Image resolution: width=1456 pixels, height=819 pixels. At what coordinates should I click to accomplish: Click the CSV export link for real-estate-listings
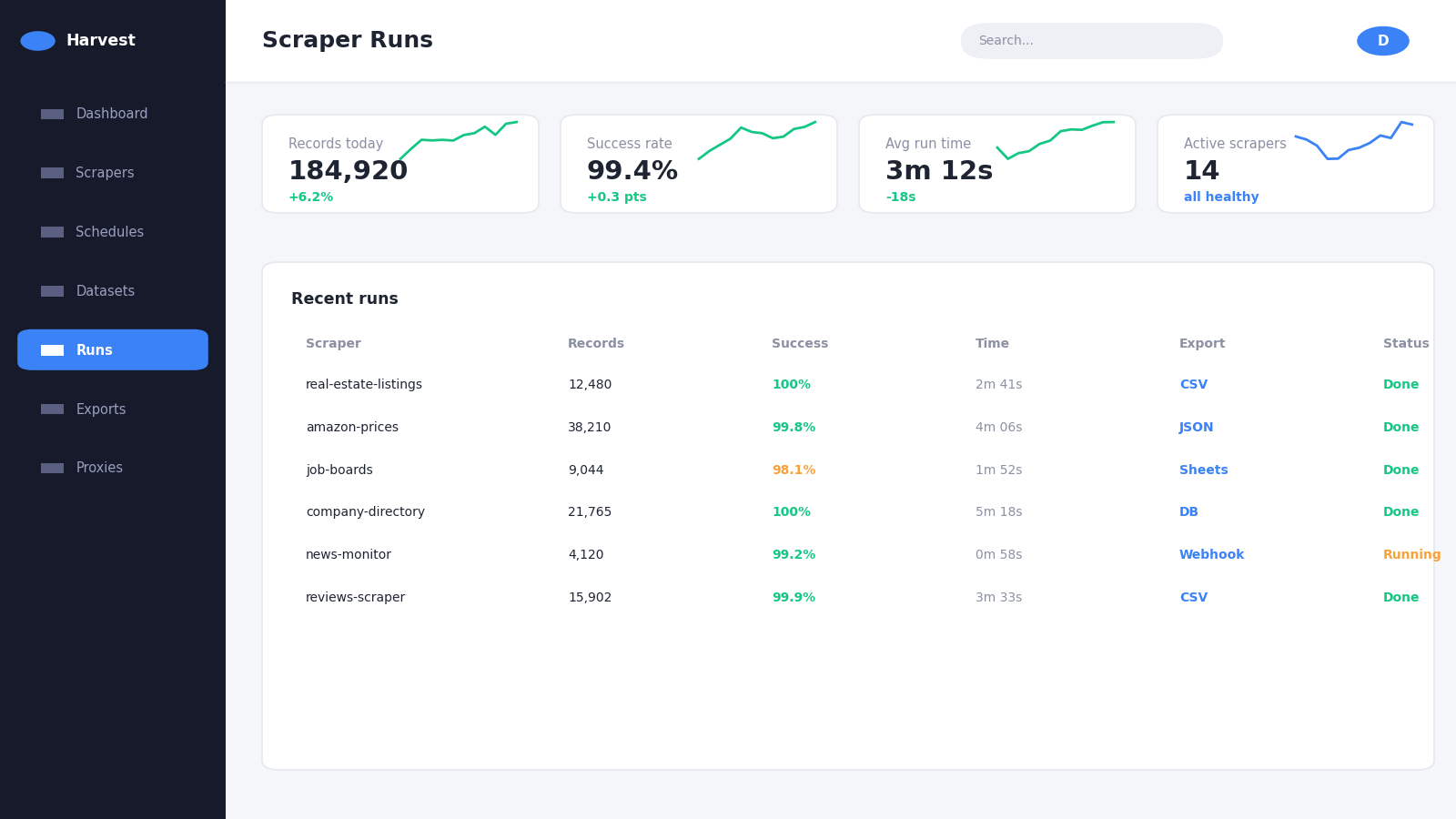tap(1193, 385)
